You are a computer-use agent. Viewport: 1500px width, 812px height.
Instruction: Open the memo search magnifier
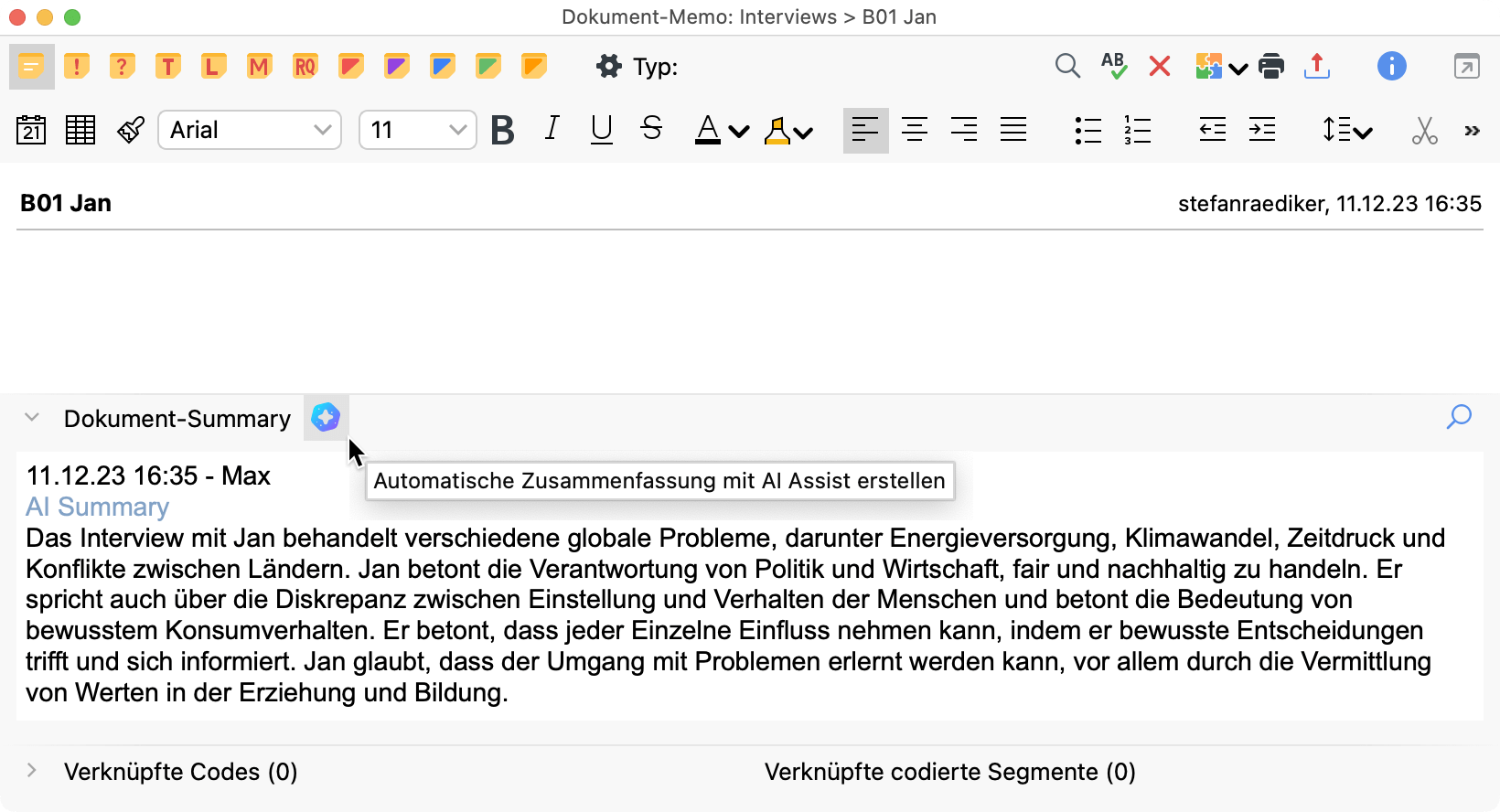[x=1067, y=67]
